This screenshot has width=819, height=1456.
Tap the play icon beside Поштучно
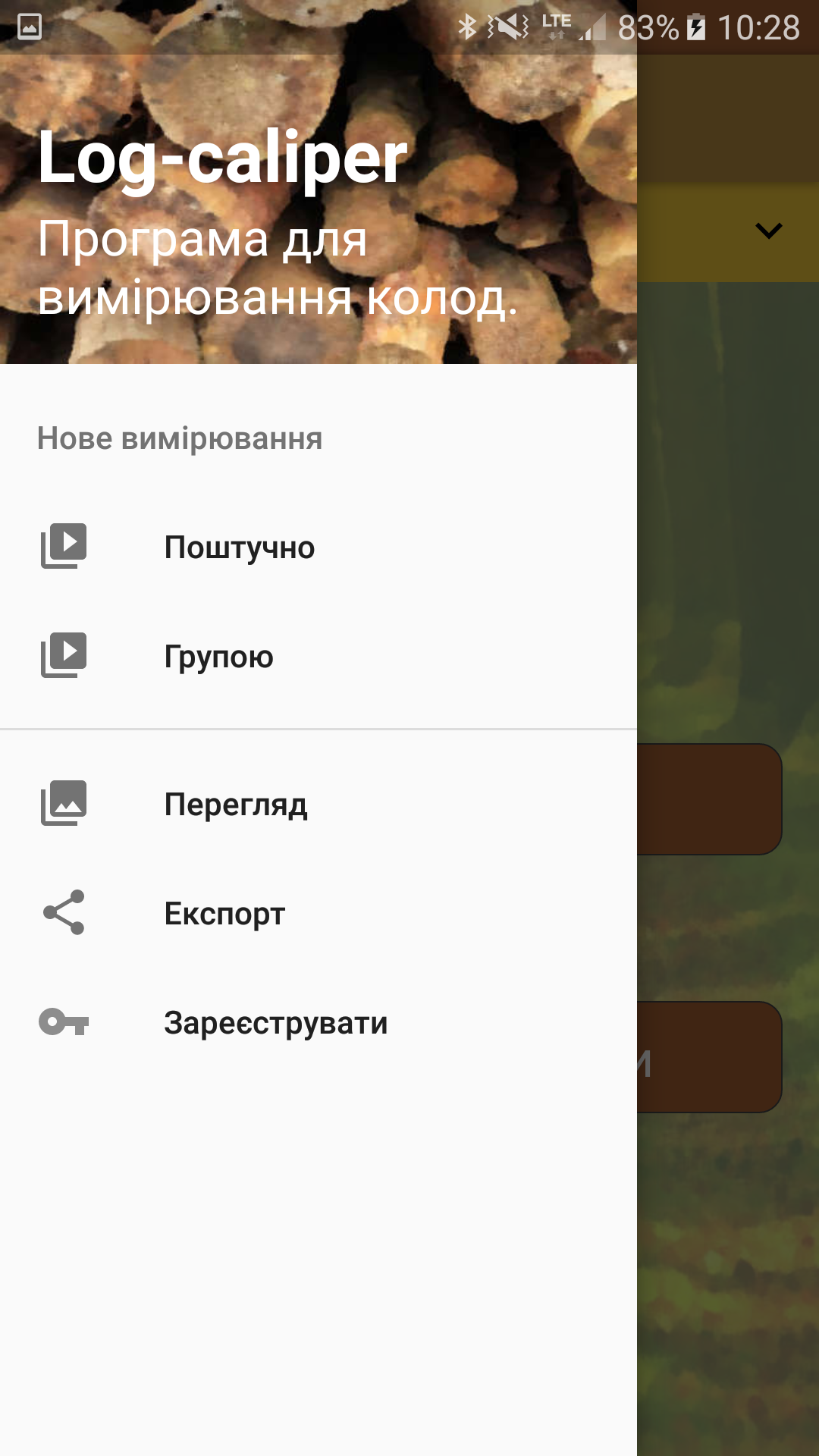(x=64, y=546)
